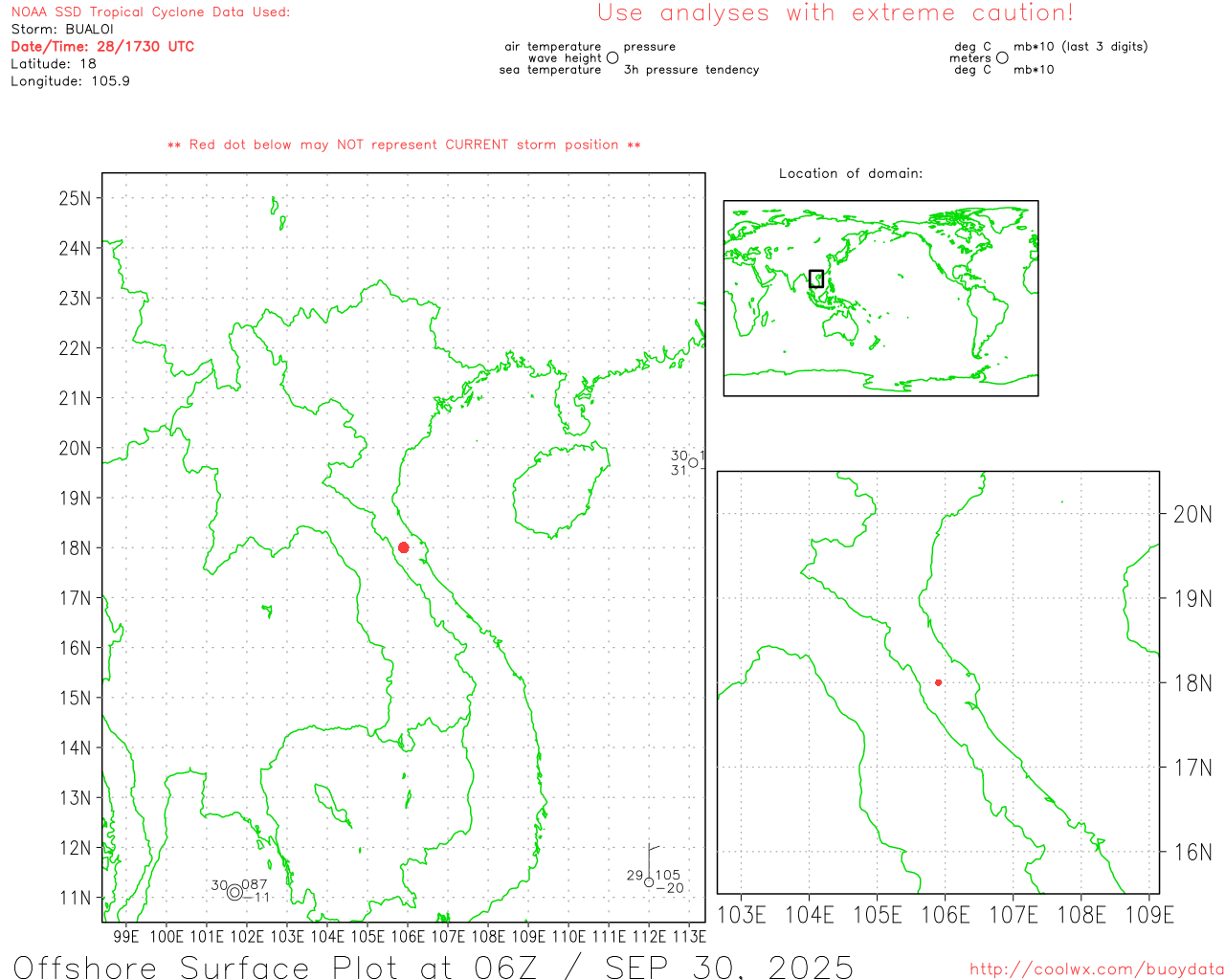The height and width of the screenshot is (980, 1225).
Task: Click the 'NOAA SSD Tropical Cyclone Data Used' heading
Action: click(150, 12)
